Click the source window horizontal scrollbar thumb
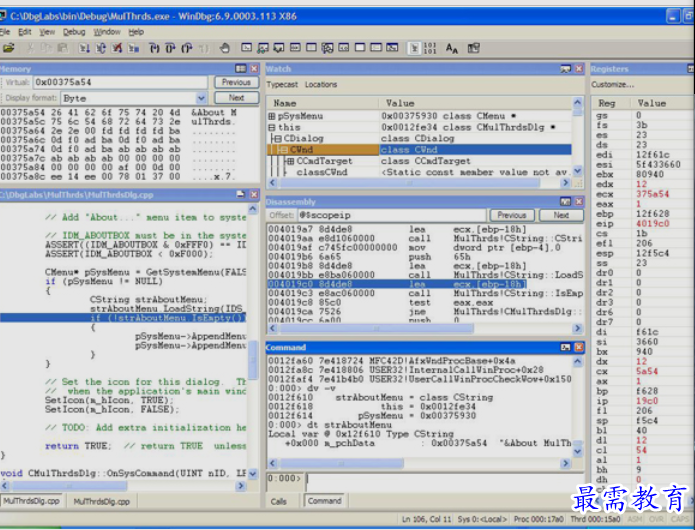This screenshot has height=530, width=695. 70,486
